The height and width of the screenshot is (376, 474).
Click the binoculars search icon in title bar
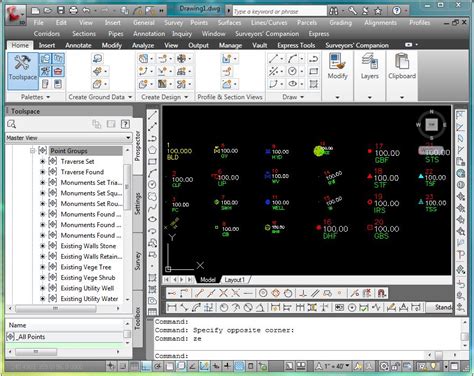point(333,11)
